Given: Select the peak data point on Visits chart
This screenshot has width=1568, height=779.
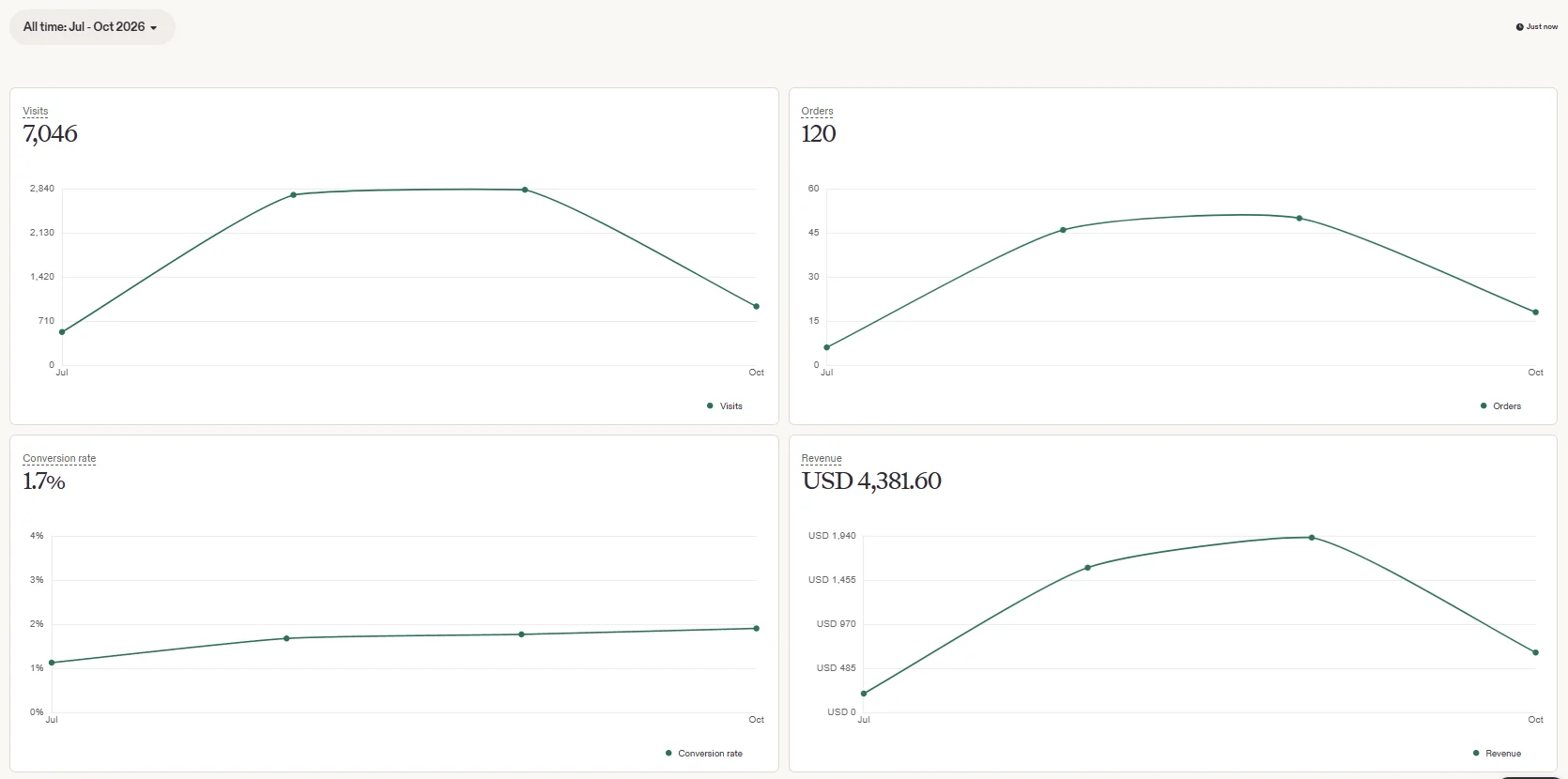Looking at the screenshot, I should tap(525, 190).
